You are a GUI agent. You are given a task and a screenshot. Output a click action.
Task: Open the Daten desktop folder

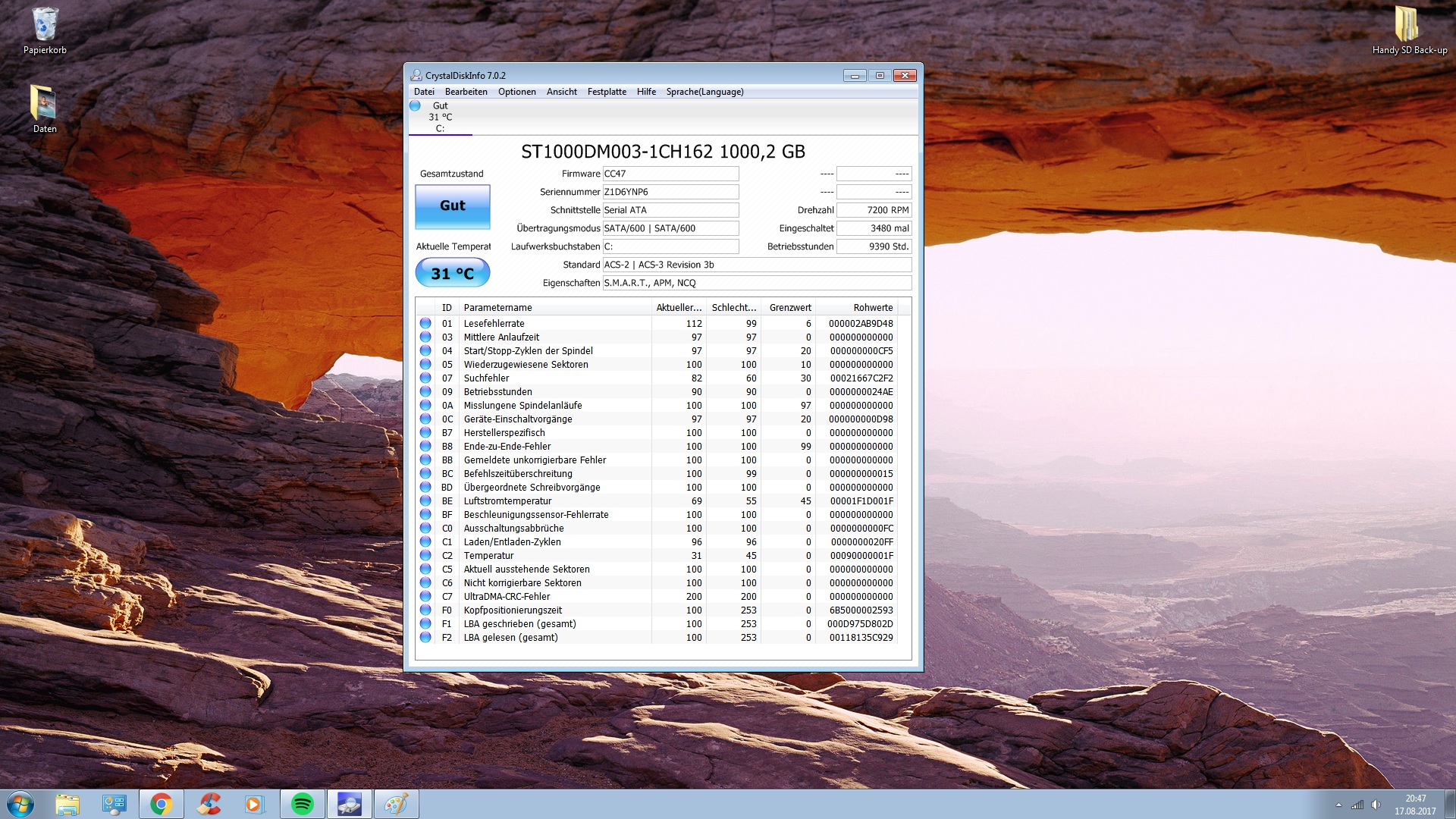(x=44, y=106)
